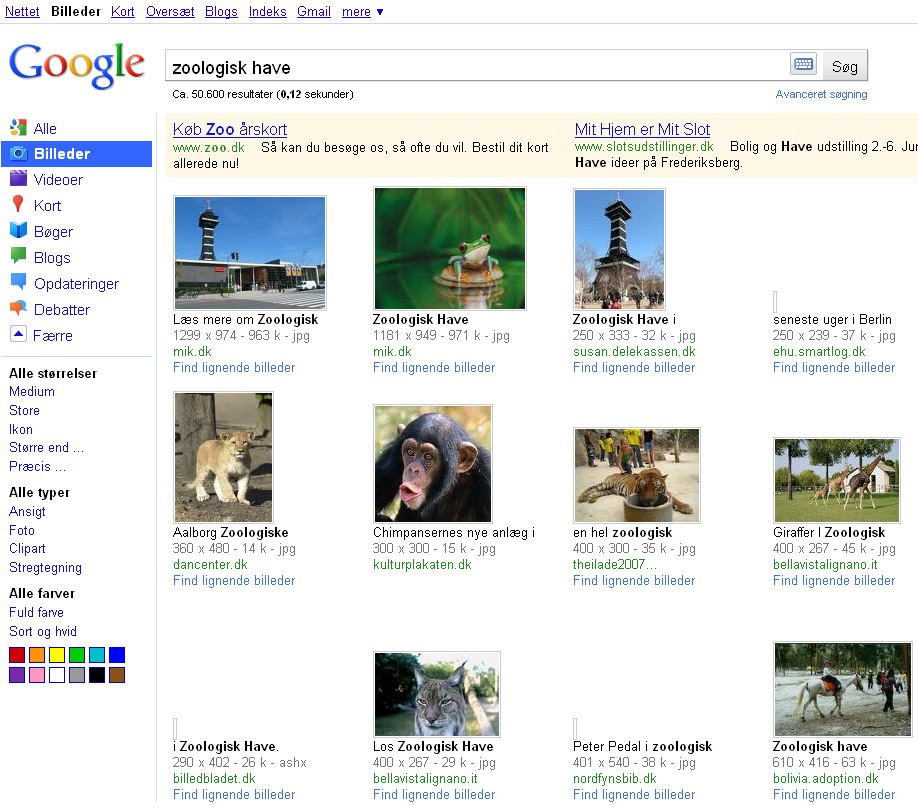Pick the white color swatch
Viewport: 918px width, 808px height.
(x=57, y=675)
